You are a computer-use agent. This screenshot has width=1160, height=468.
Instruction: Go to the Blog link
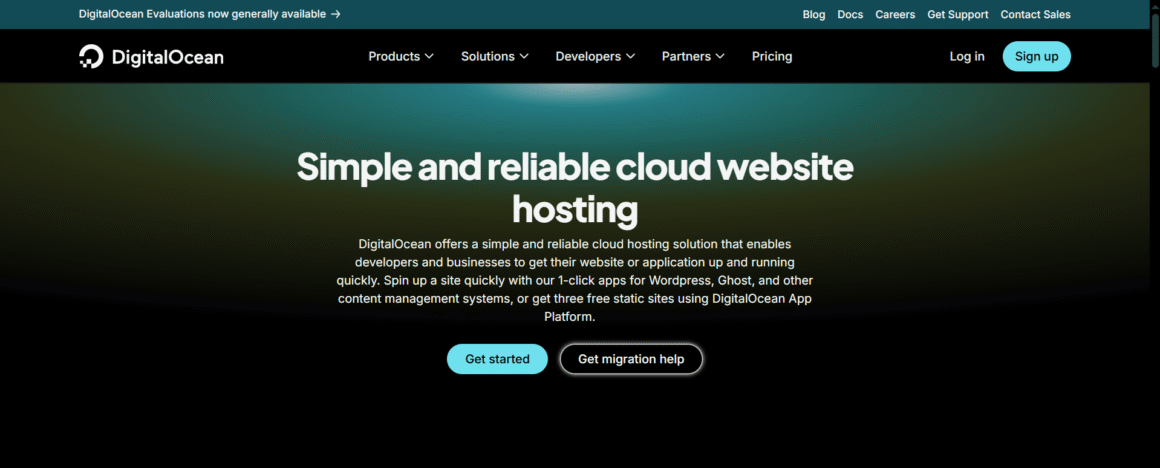pos(814,14)
